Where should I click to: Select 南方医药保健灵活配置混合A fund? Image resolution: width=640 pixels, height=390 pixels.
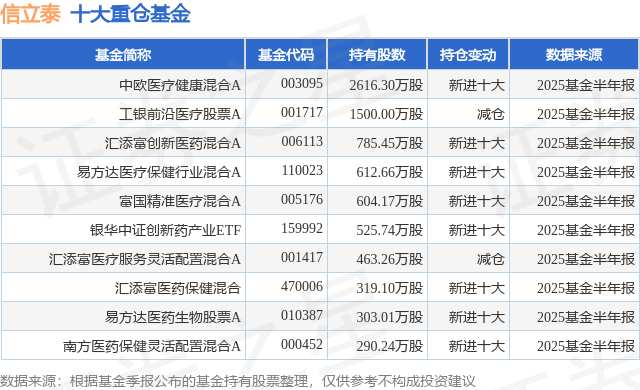tap(152, 346)
